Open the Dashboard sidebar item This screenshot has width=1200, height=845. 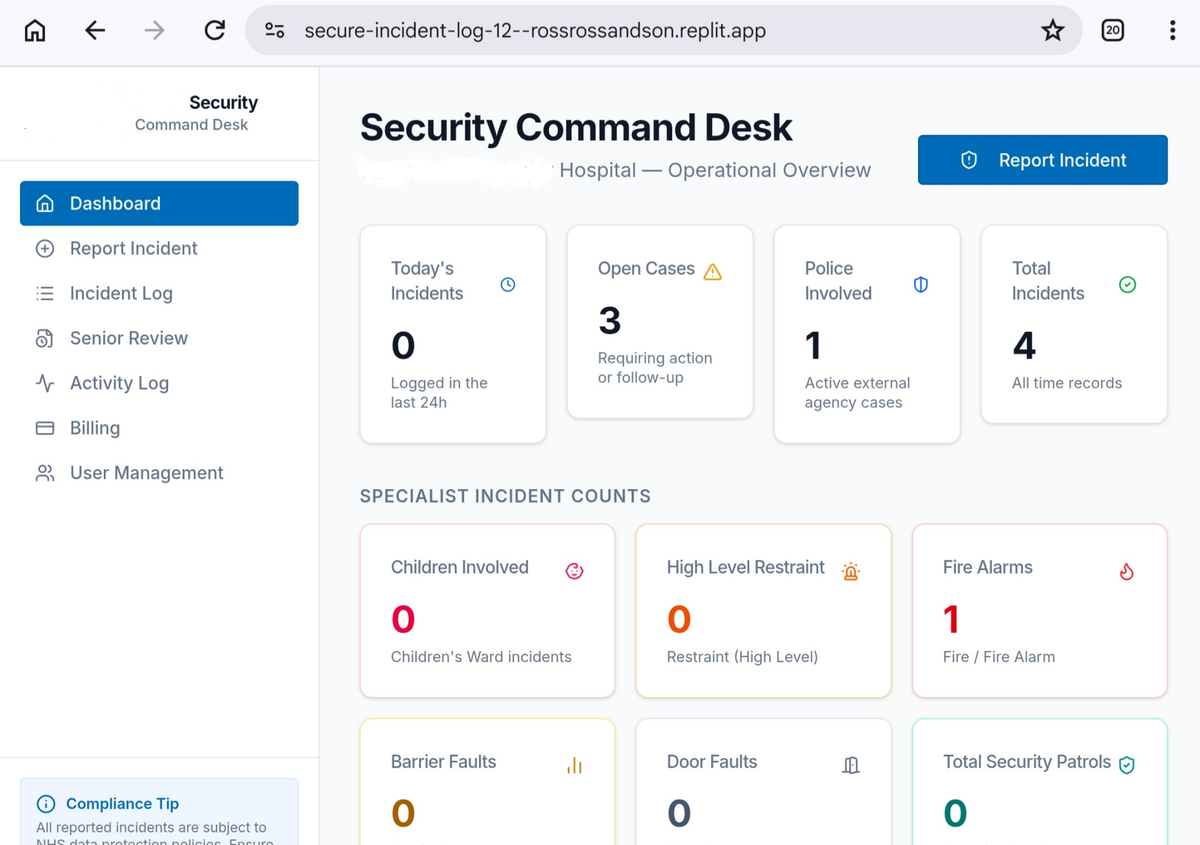[159, 203]
